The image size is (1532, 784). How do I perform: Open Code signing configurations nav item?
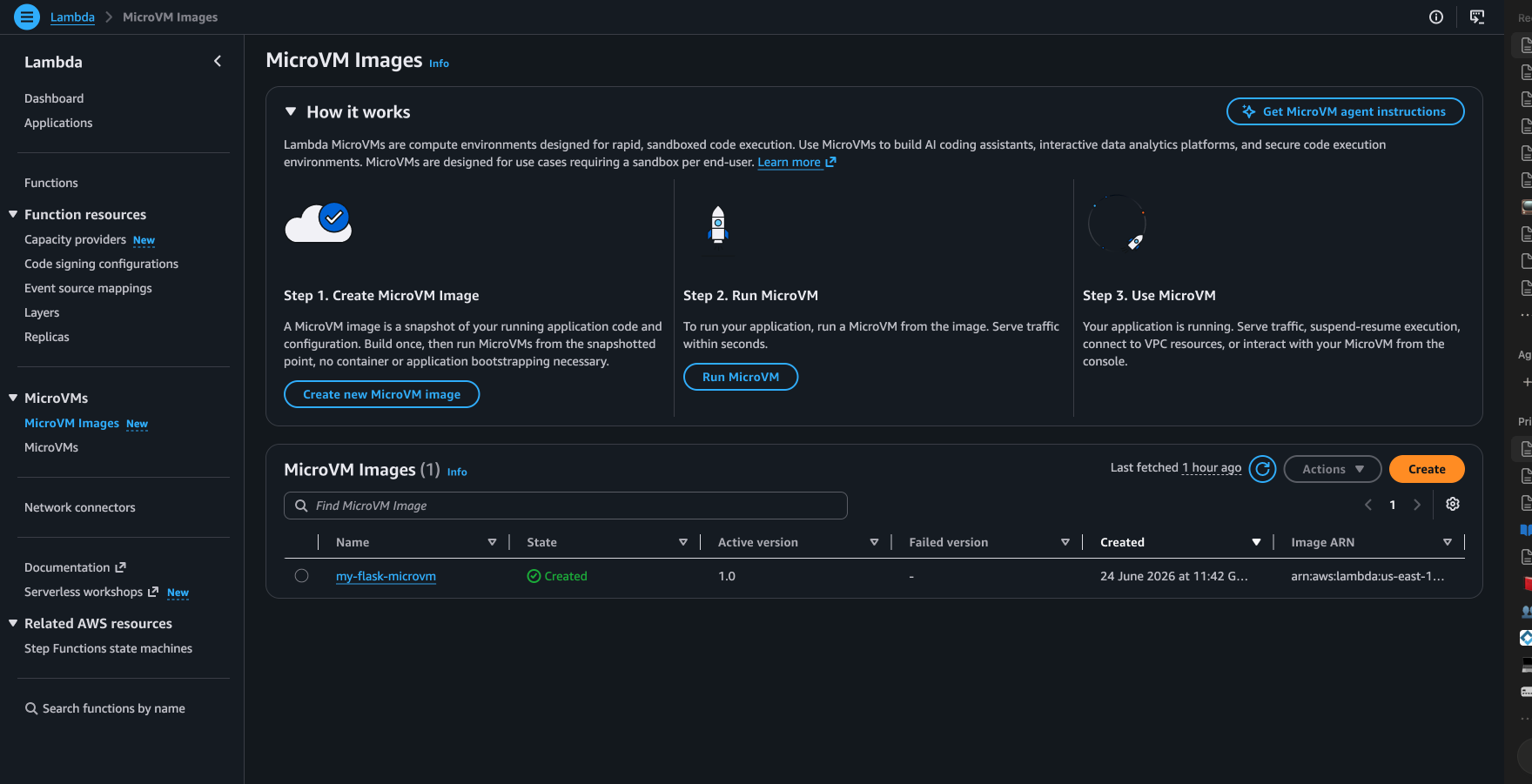click(x=101, y=264)
